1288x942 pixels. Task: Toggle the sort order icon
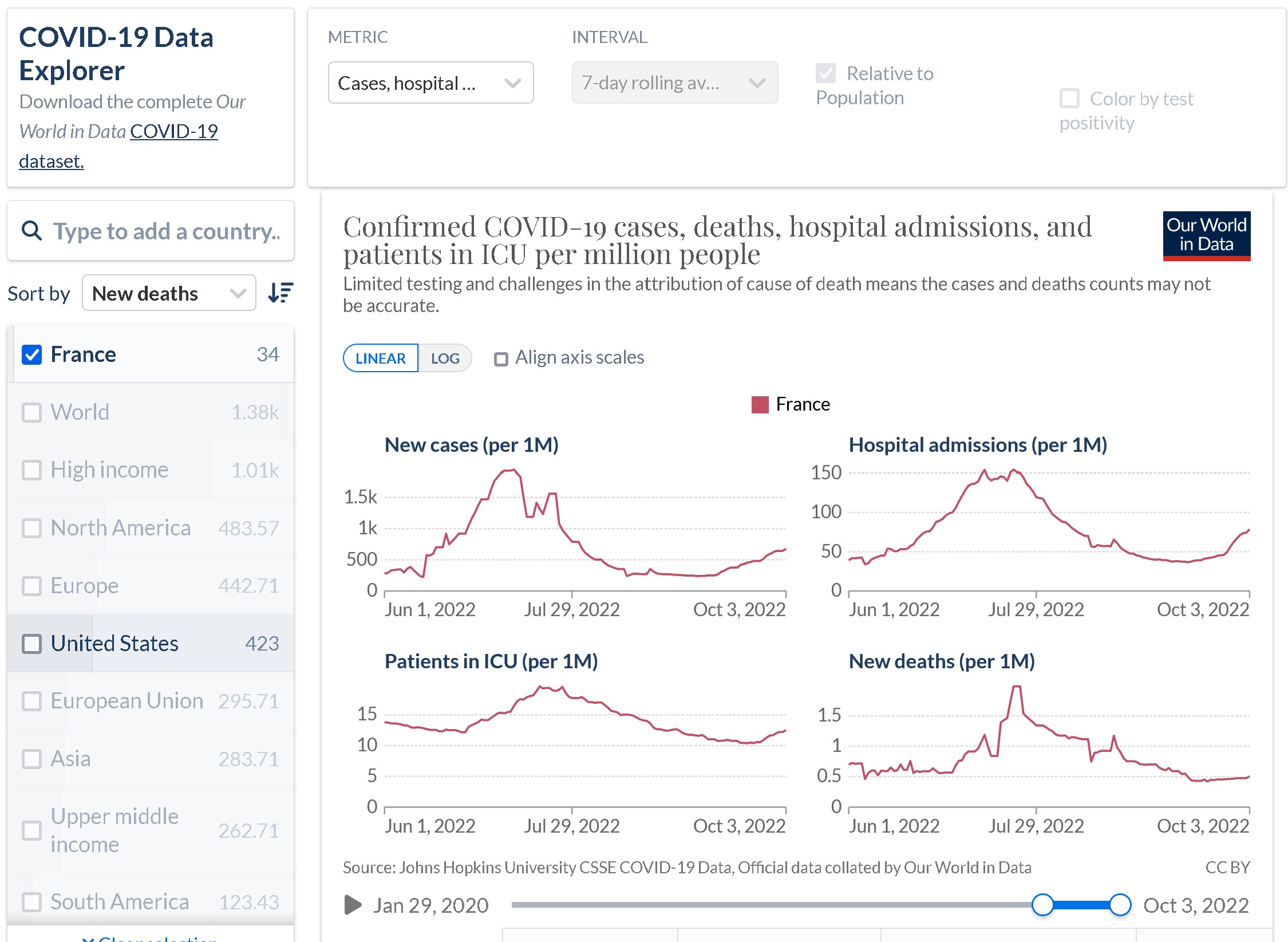click(x=280, y=293)
